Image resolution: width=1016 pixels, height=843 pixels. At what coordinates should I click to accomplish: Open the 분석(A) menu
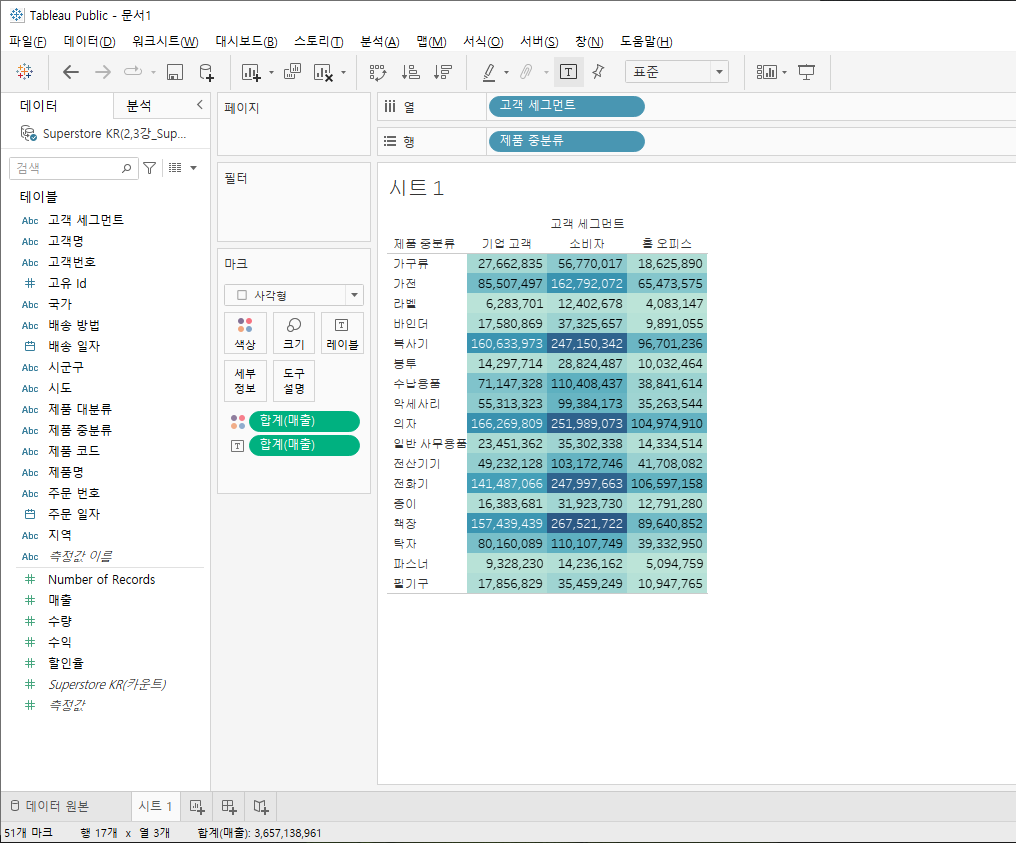(x=380, y=41)
